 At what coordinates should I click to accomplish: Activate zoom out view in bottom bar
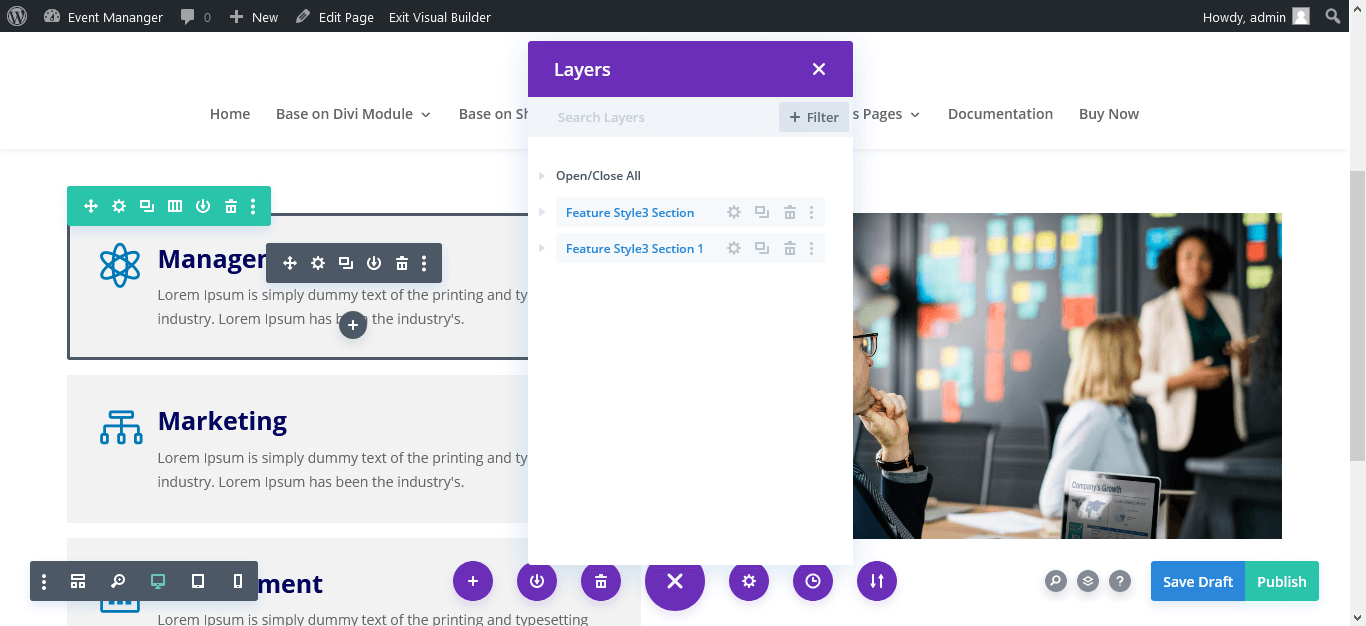[x=118, y=581]
